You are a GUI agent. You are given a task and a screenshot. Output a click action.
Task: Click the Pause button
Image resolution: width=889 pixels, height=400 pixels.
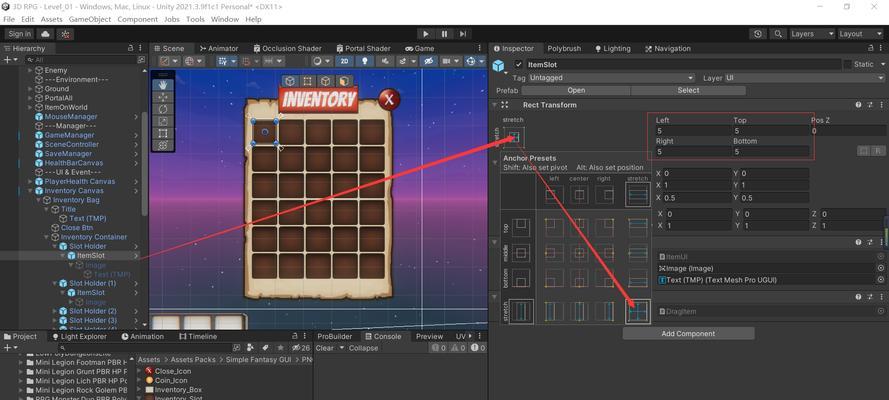coord(444,34)
